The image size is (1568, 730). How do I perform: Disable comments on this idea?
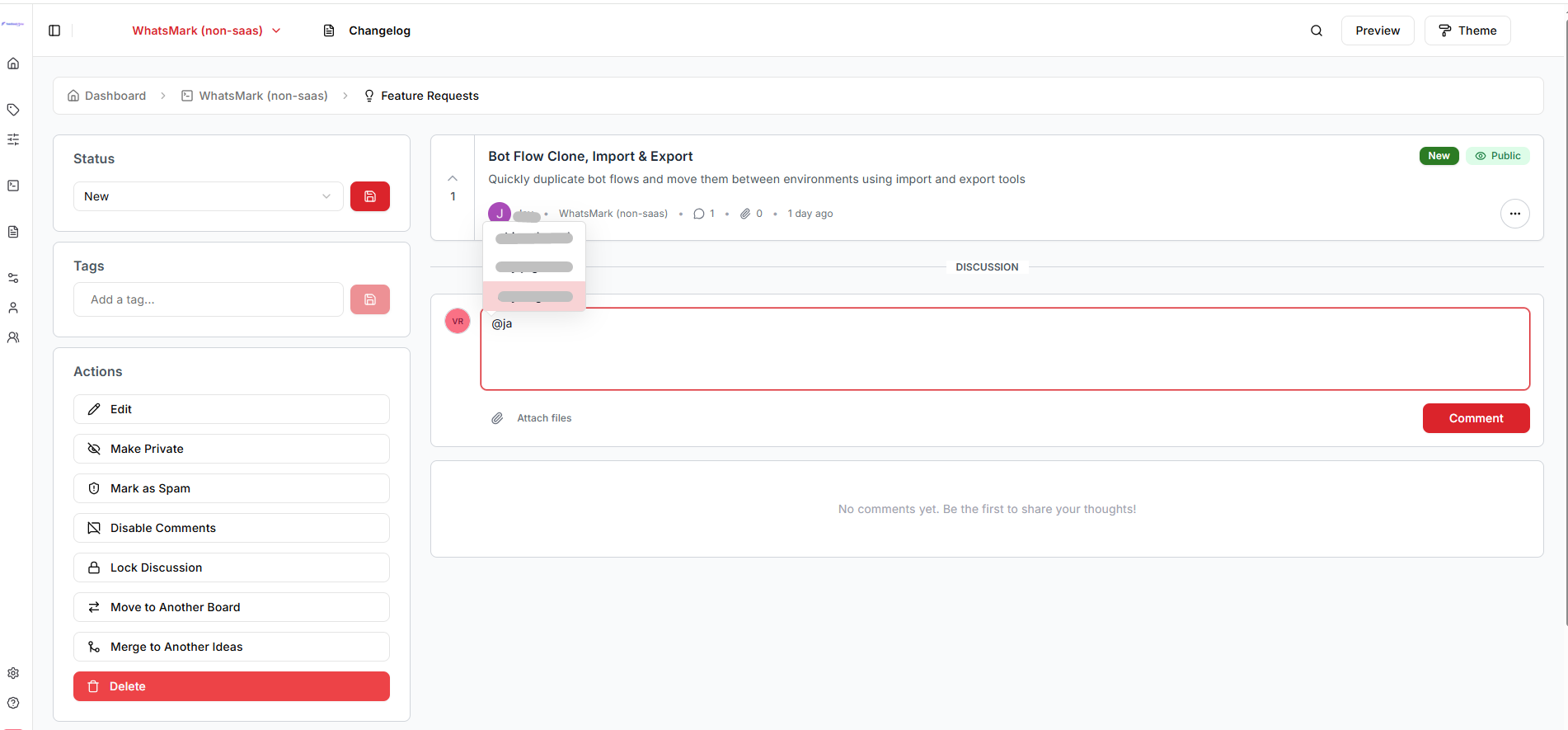point(231,528)
